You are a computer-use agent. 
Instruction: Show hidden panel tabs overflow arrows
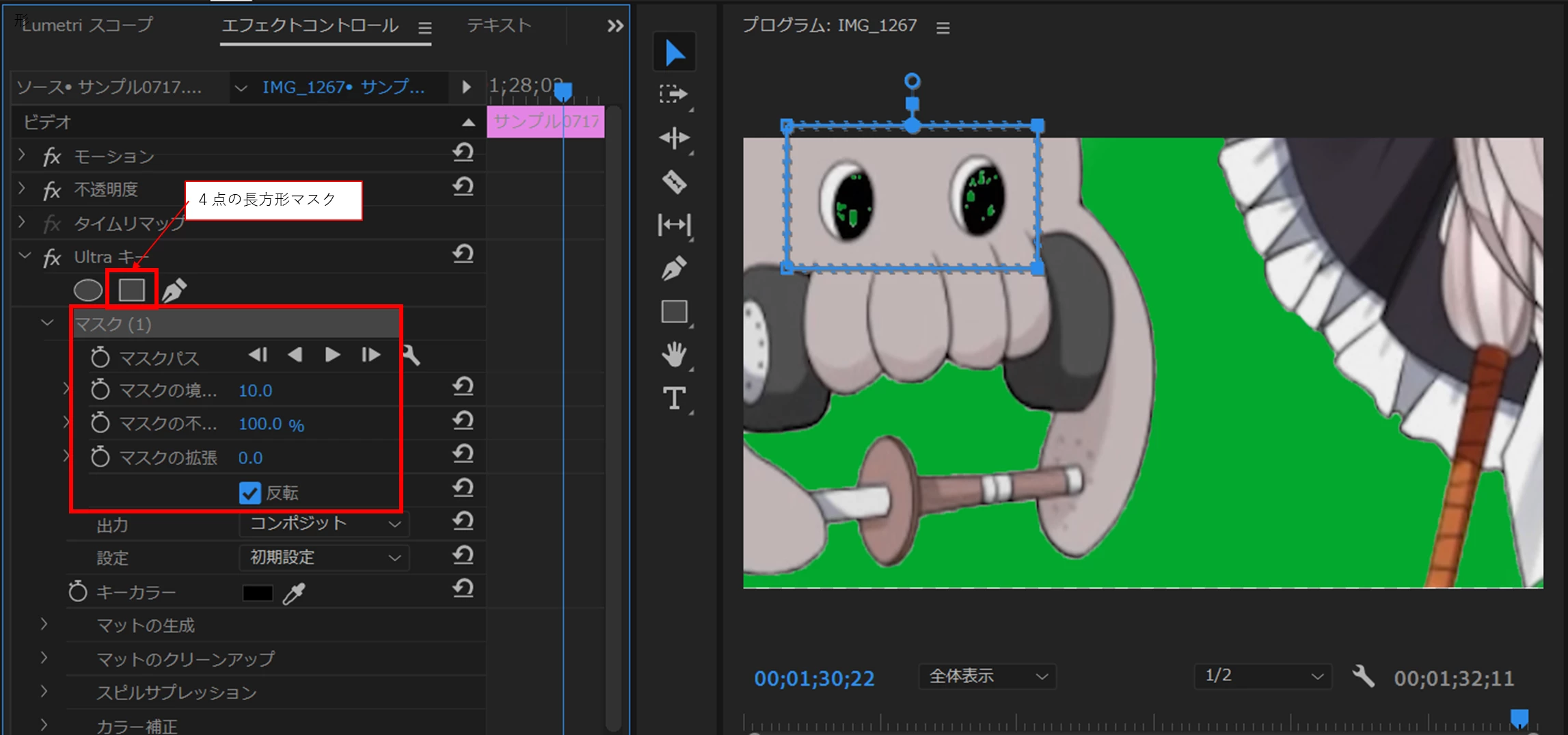[x=615, y=26]
